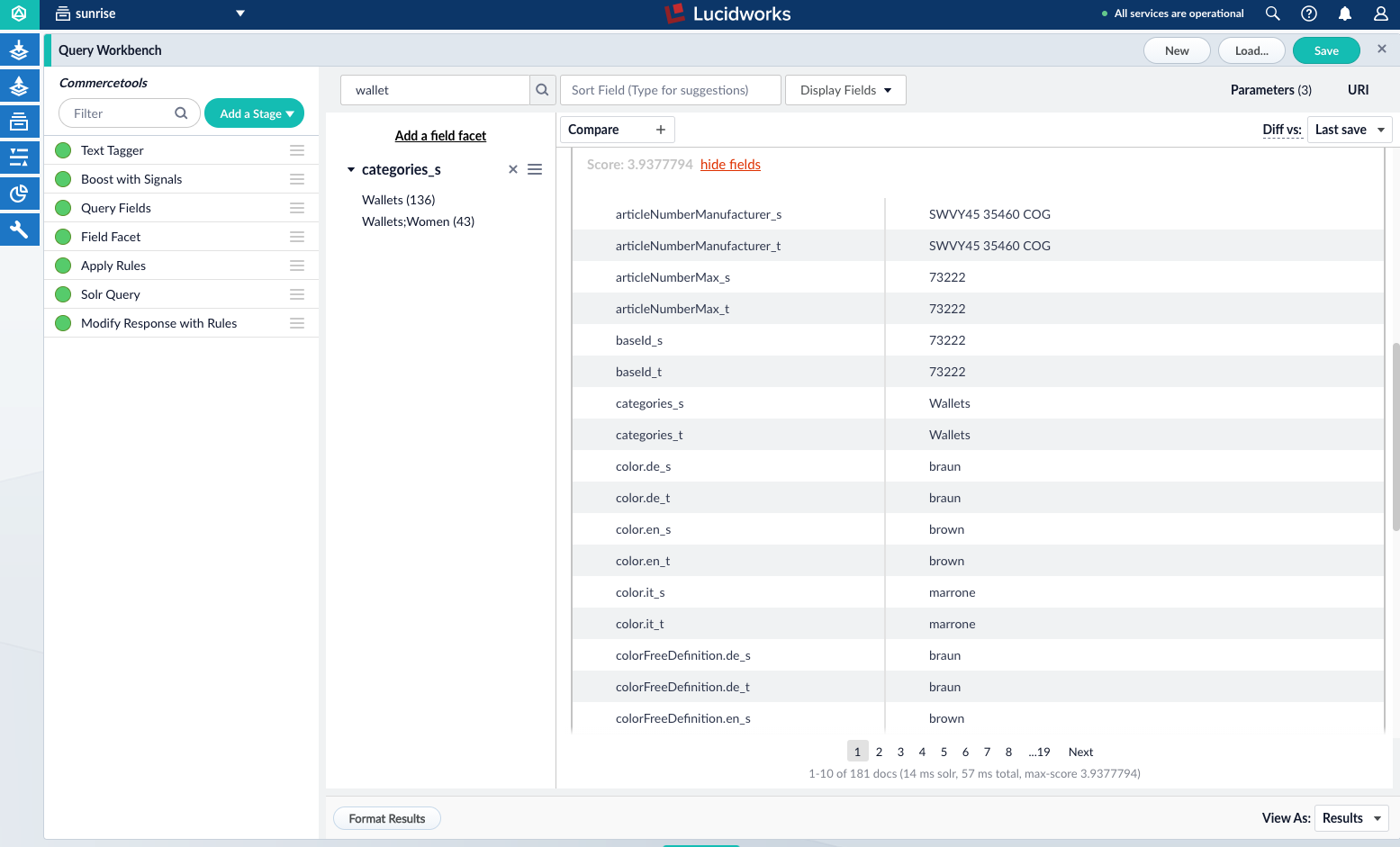
Task: Toggle the Apply Rules stage
Action: pyautogui.click(x=63, y=266)
